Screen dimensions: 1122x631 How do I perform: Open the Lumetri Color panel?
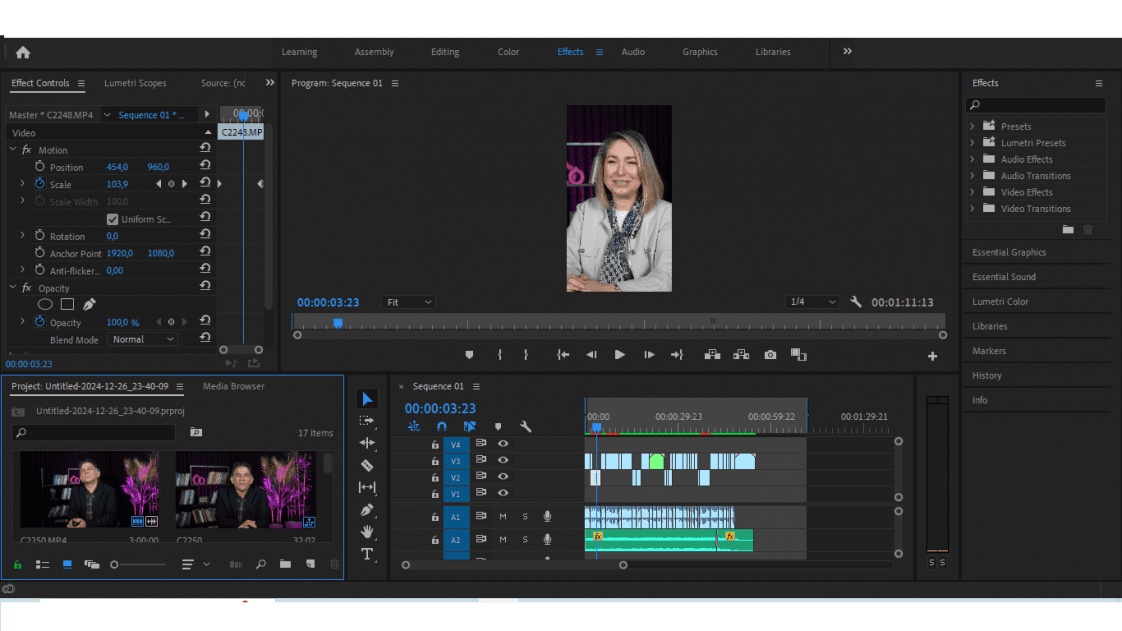click(1000, 302)
